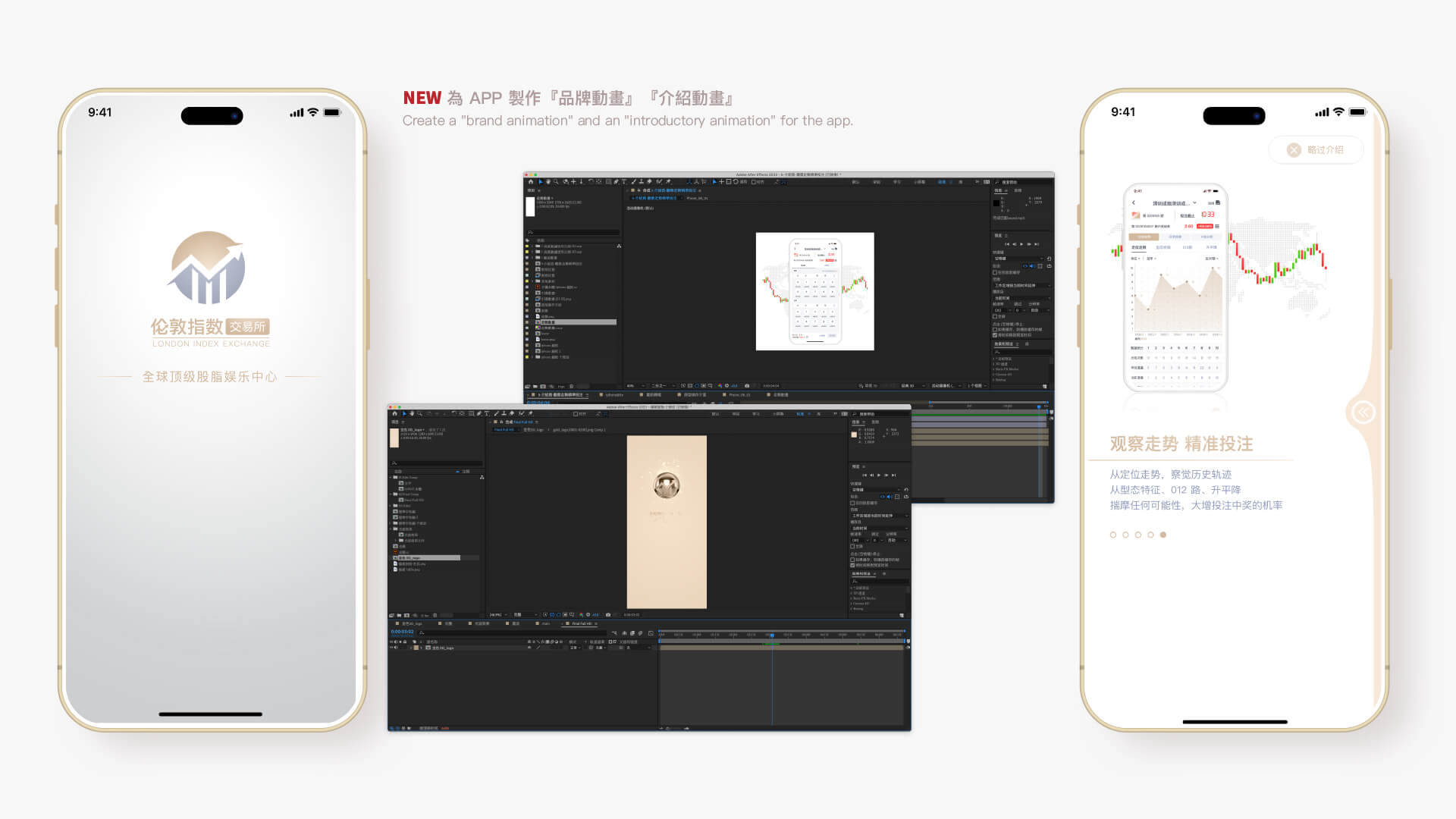Viewport: 1456px width, 819px height.
Task: Open the play-from dropdown in front Preview panel
Action: [x=880, y=529]
